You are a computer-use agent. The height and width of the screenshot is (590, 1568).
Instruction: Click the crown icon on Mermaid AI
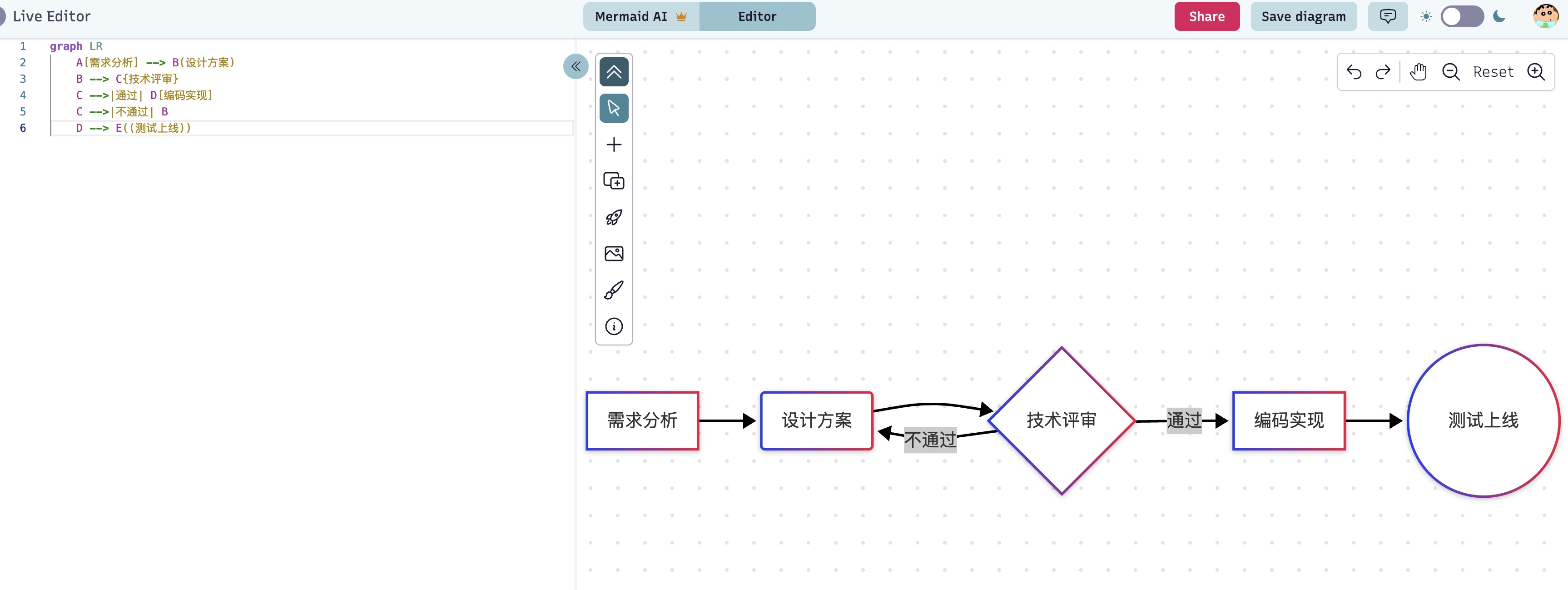(x=681, y=16)
